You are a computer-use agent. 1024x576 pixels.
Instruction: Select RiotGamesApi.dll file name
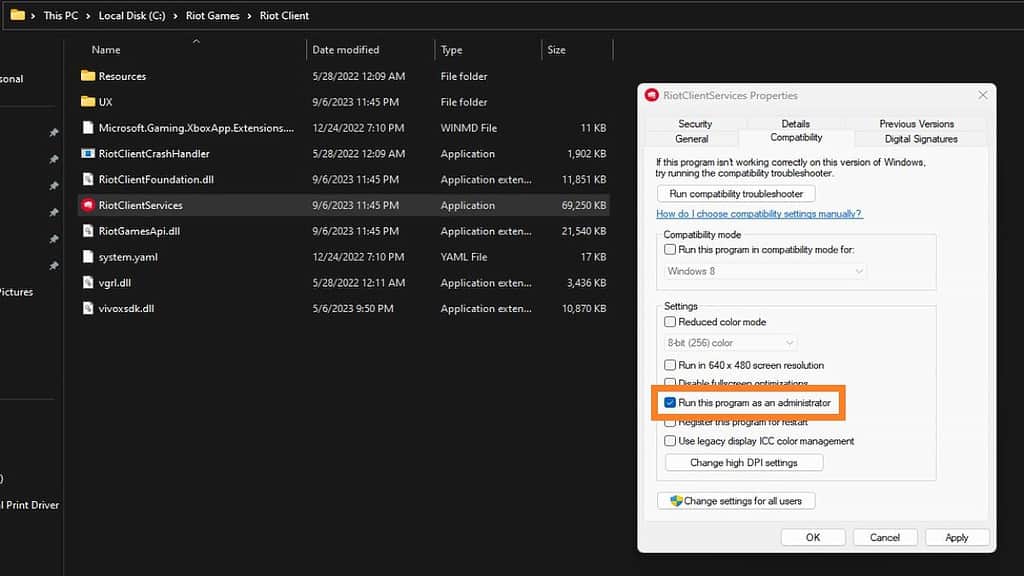point(139,231)
